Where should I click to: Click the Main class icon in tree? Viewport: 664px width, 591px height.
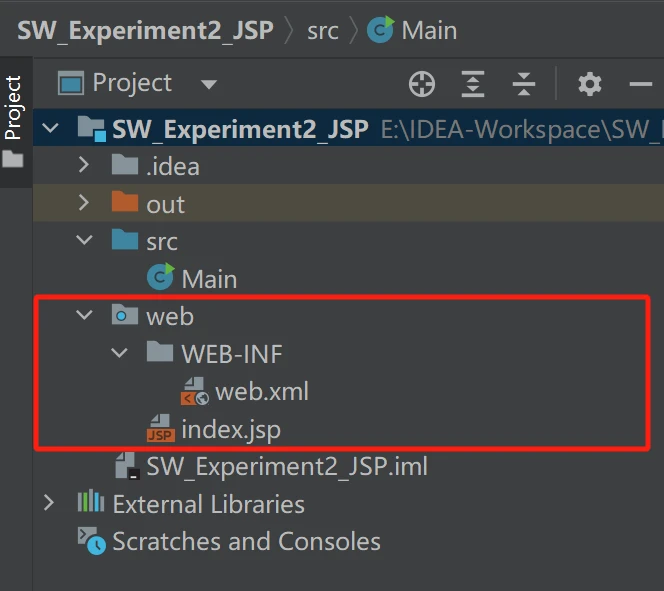[160, 278]
